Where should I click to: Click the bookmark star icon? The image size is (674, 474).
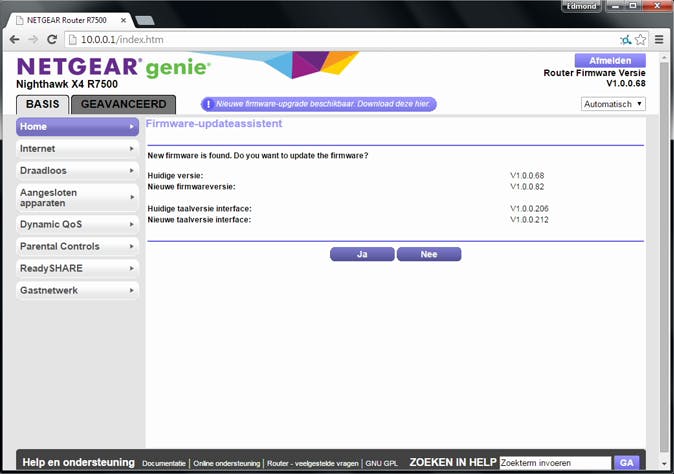[x=640, y=39]
